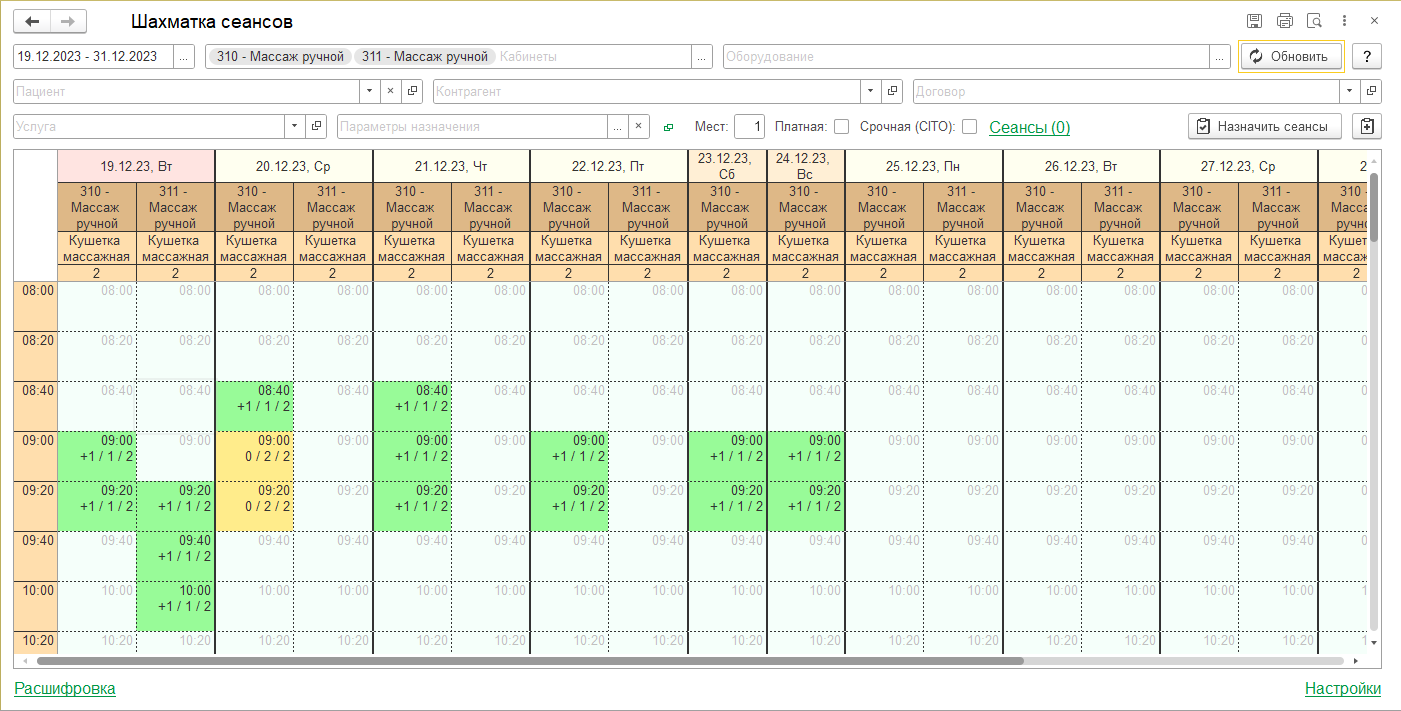Open print preview icon
The image size is (1401, 711).
coord(1314,21)
